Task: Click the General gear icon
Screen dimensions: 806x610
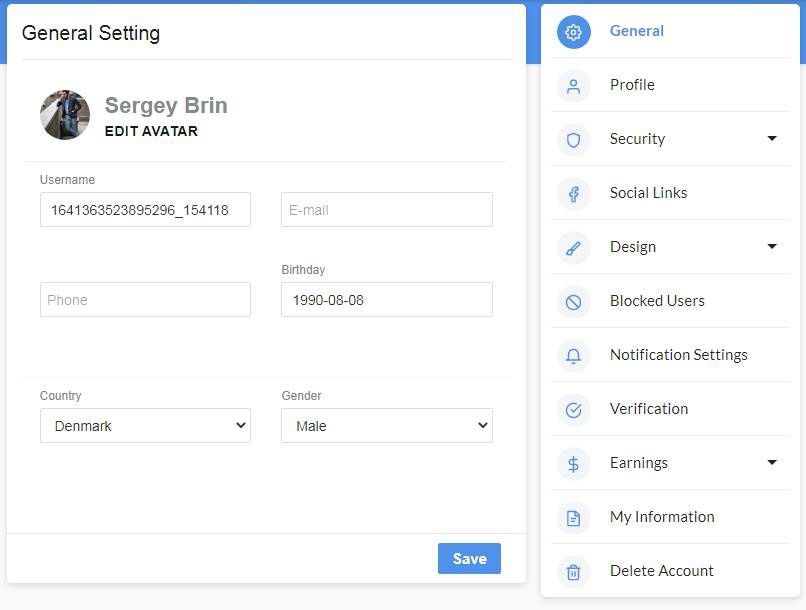Action: pos(573,32)
